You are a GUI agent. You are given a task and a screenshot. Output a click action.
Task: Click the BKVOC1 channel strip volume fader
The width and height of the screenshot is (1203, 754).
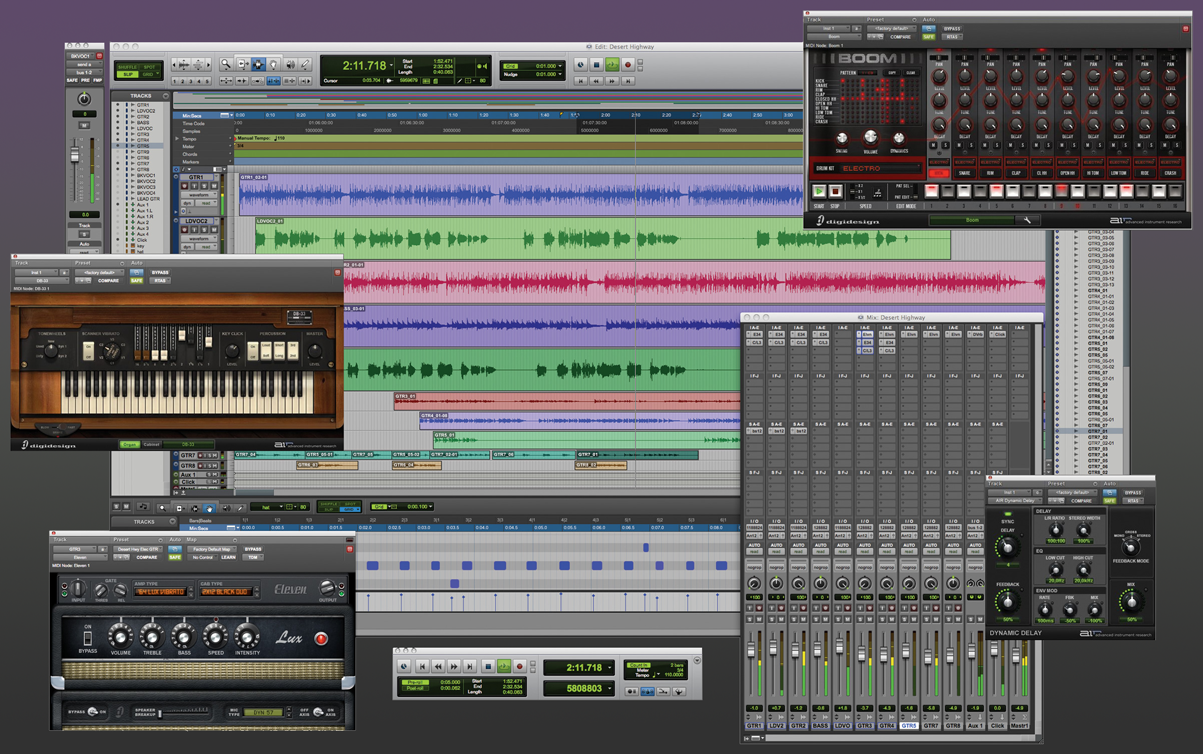tap(74, 153)
